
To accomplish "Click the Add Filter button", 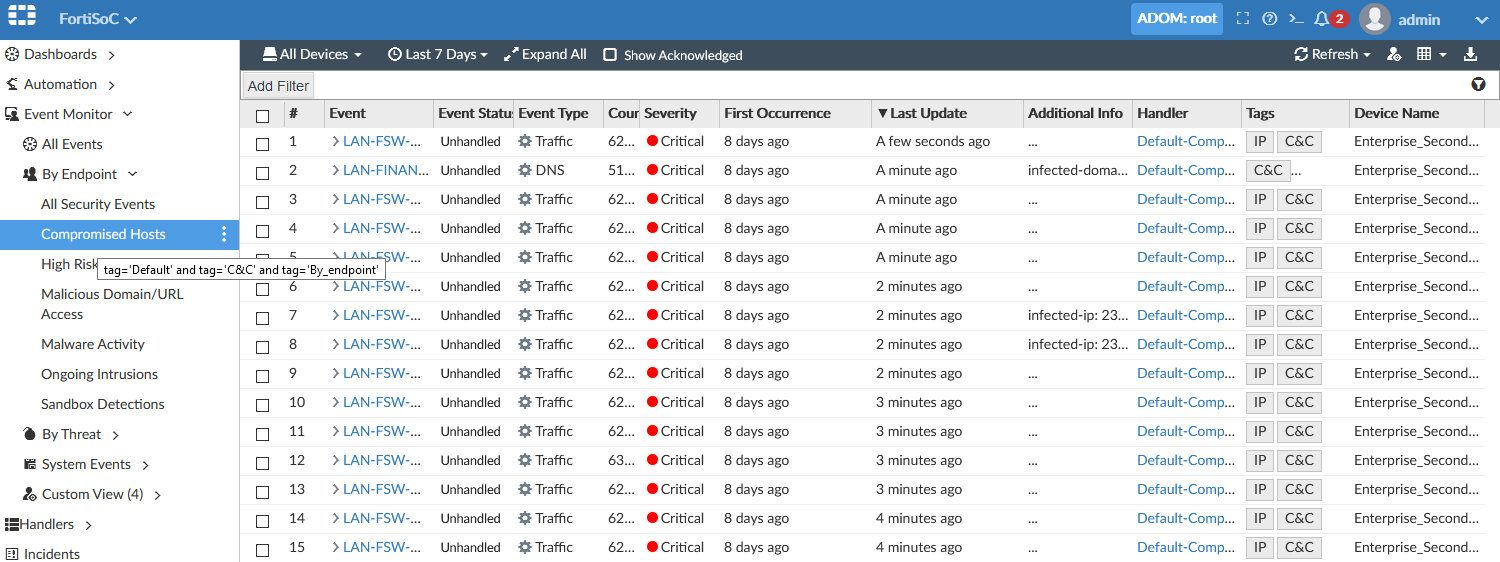I will point(279,86).
